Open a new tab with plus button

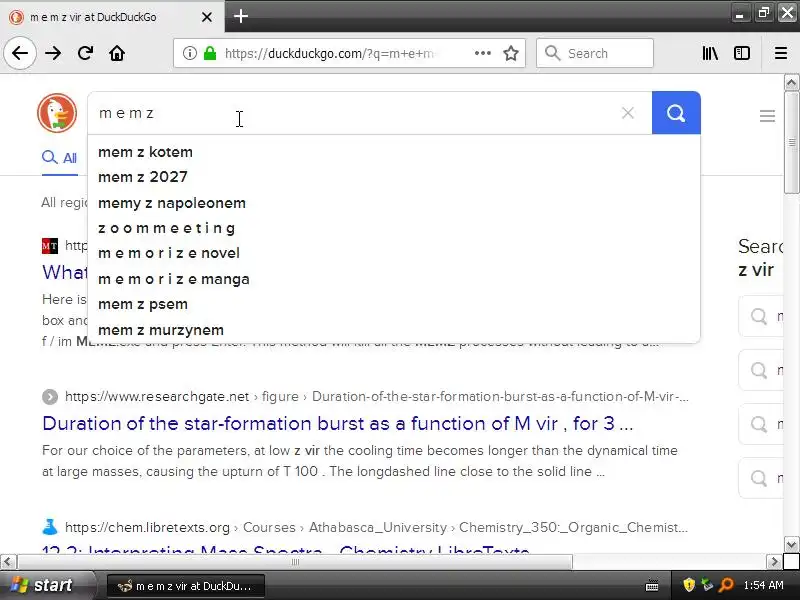[x=241, y=16]
